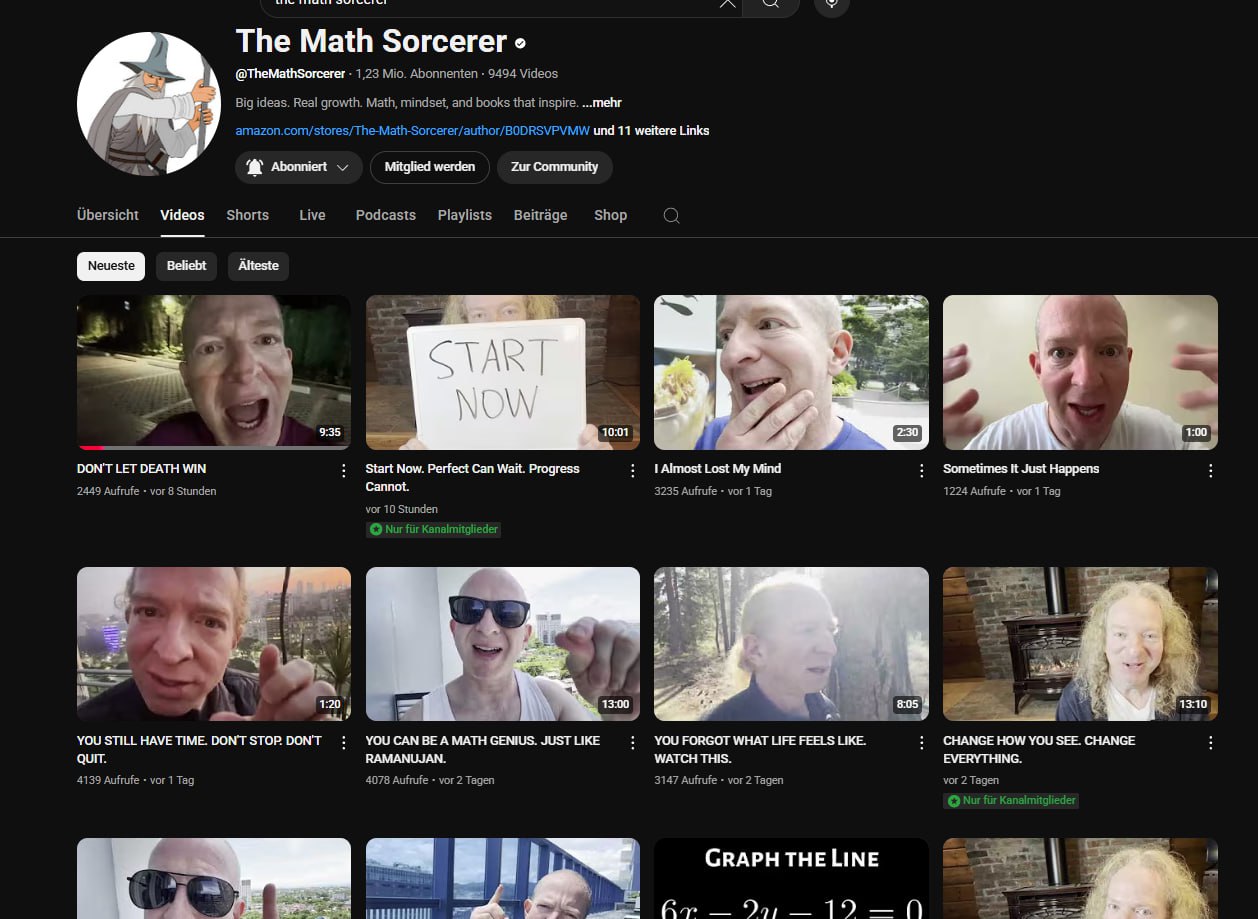This screenshot has height=919, width=1258.
Task: Open options for MATH GENIUS RAMANUJAN video
Action: (x=632, y=742)
